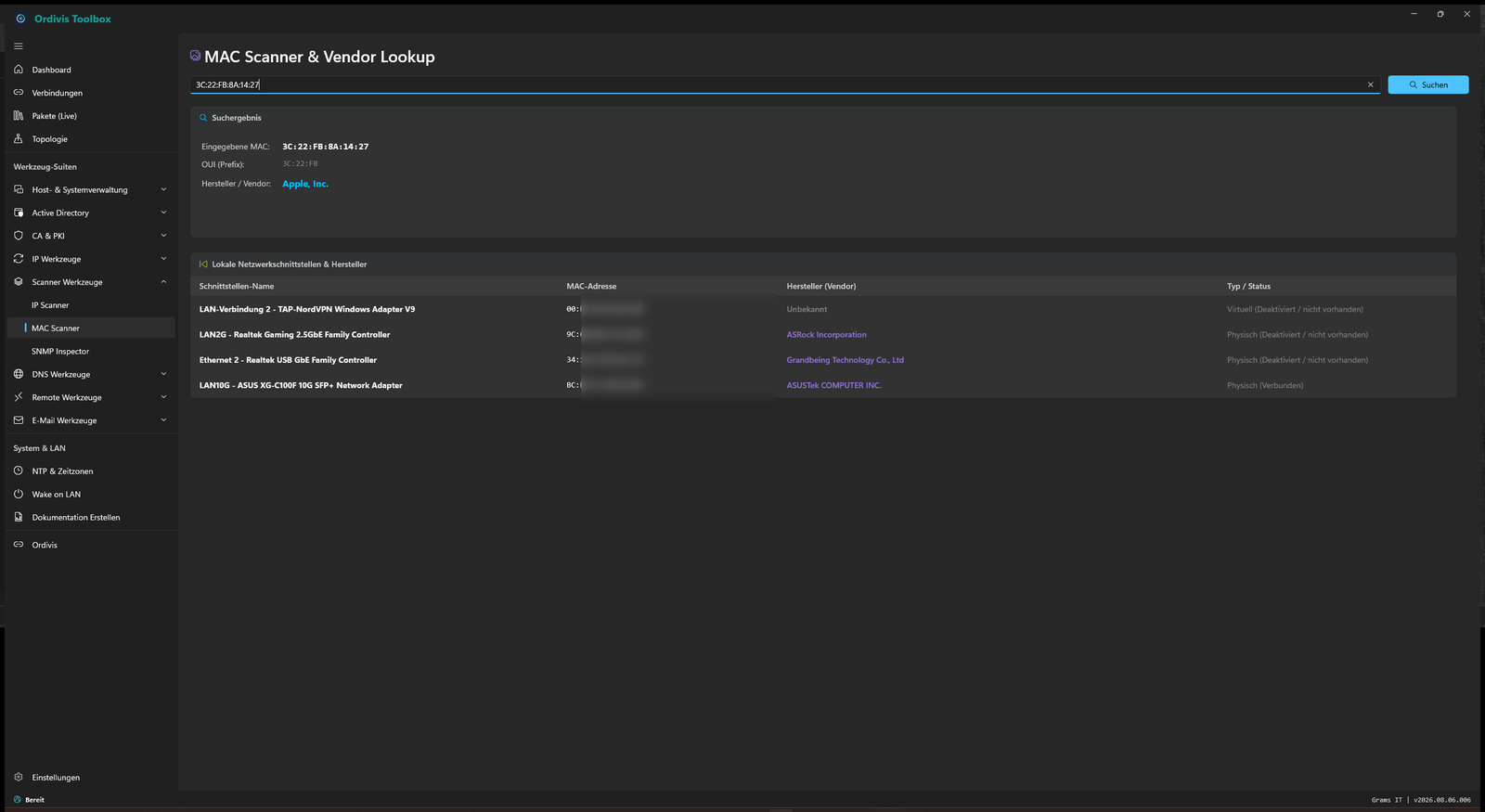Image resolution: width=1485 pixels, height=812 pixels.
Task: Select the Ethernet 2 Realtek USB GbE row
Action: point(823,360)
